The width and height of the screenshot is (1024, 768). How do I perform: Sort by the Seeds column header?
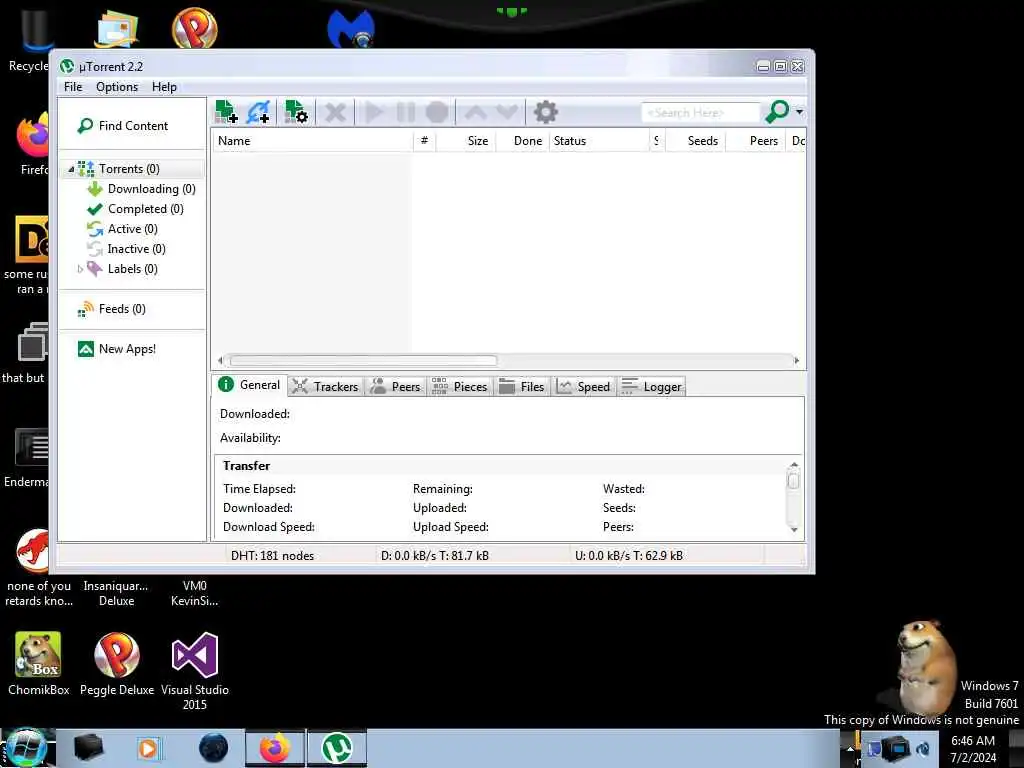[x=696, y=141]
